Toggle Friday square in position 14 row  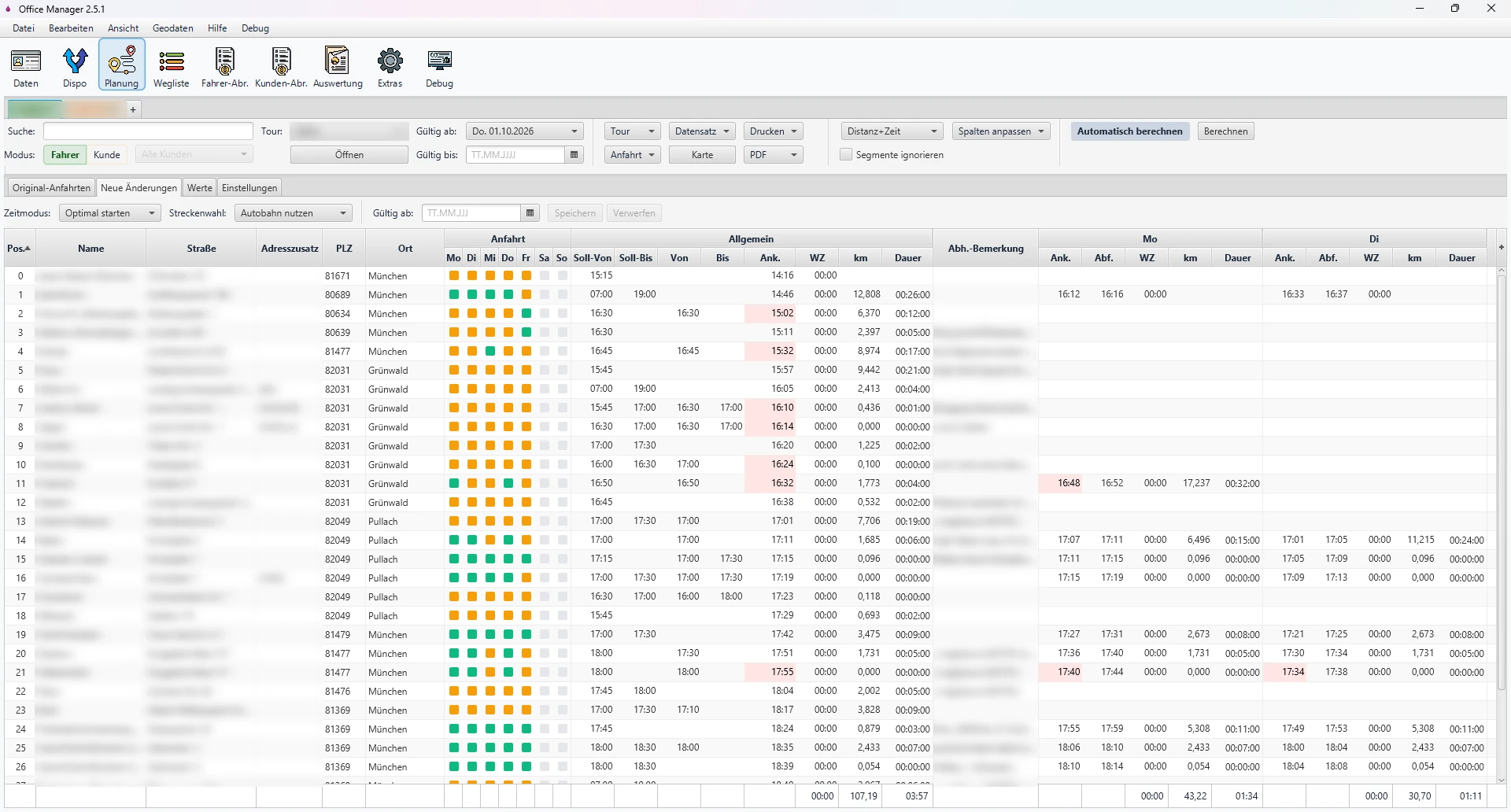[526, 540]
